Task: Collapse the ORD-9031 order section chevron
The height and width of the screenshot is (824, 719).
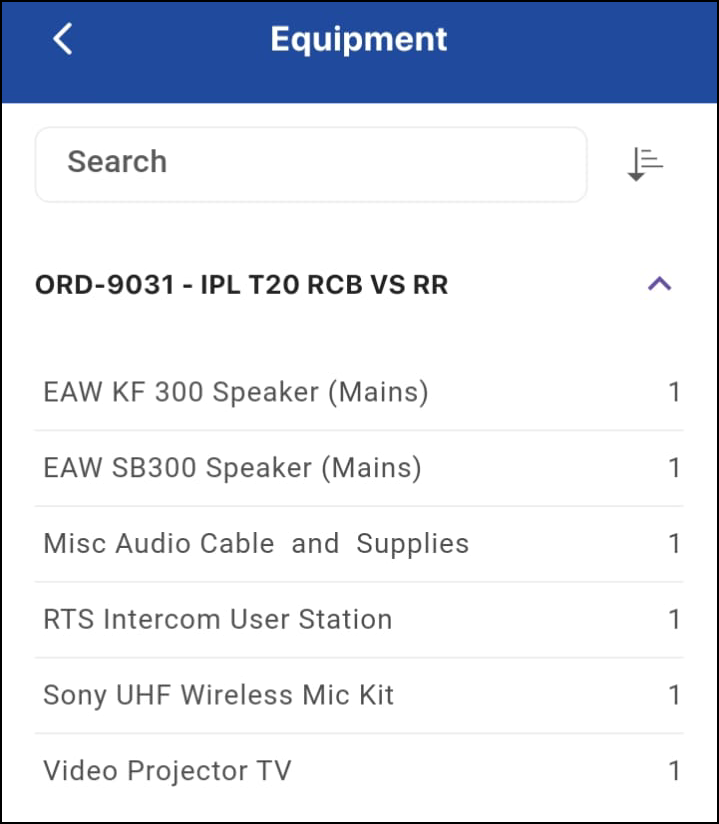Action: click(659, 285)
